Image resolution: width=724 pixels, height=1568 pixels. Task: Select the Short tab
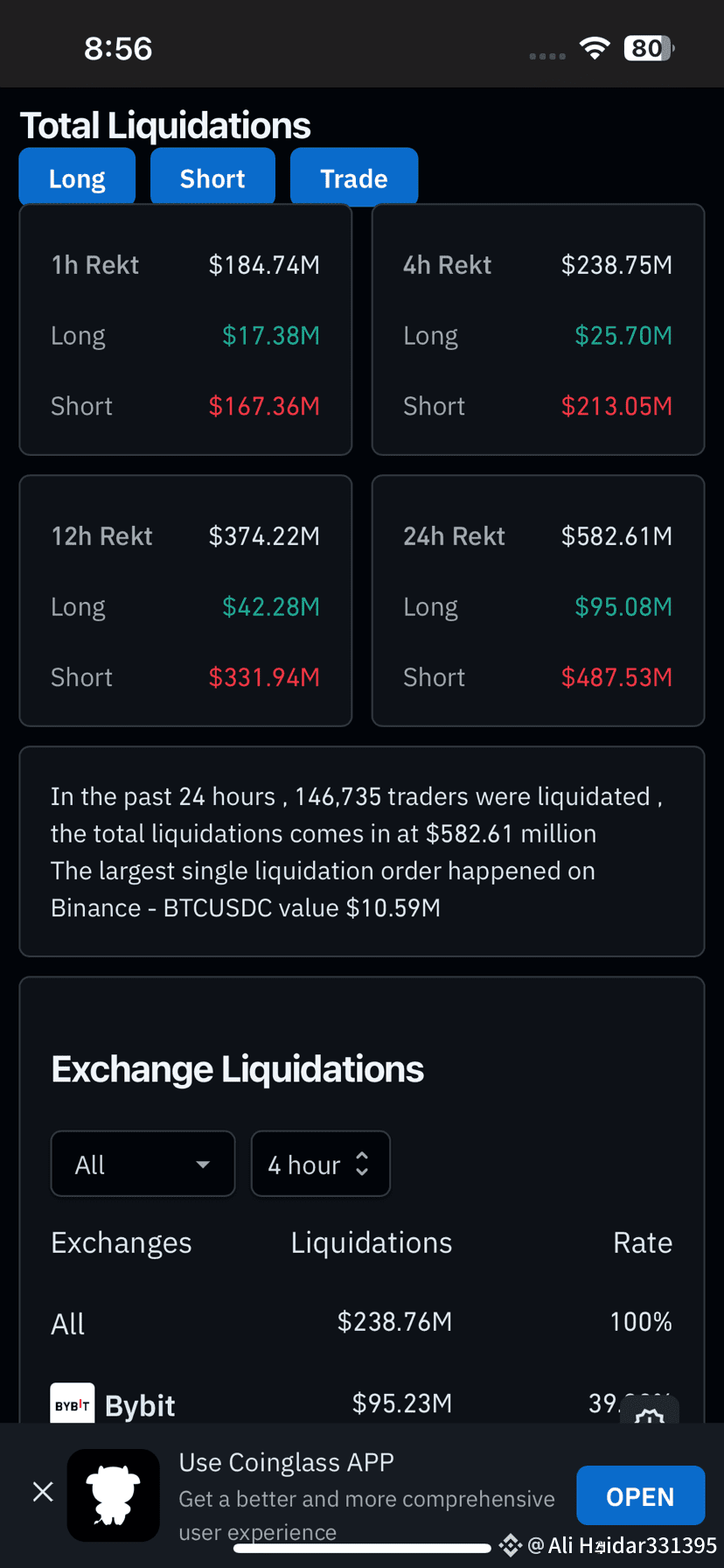pyautogui.click(x=212, y=178)
